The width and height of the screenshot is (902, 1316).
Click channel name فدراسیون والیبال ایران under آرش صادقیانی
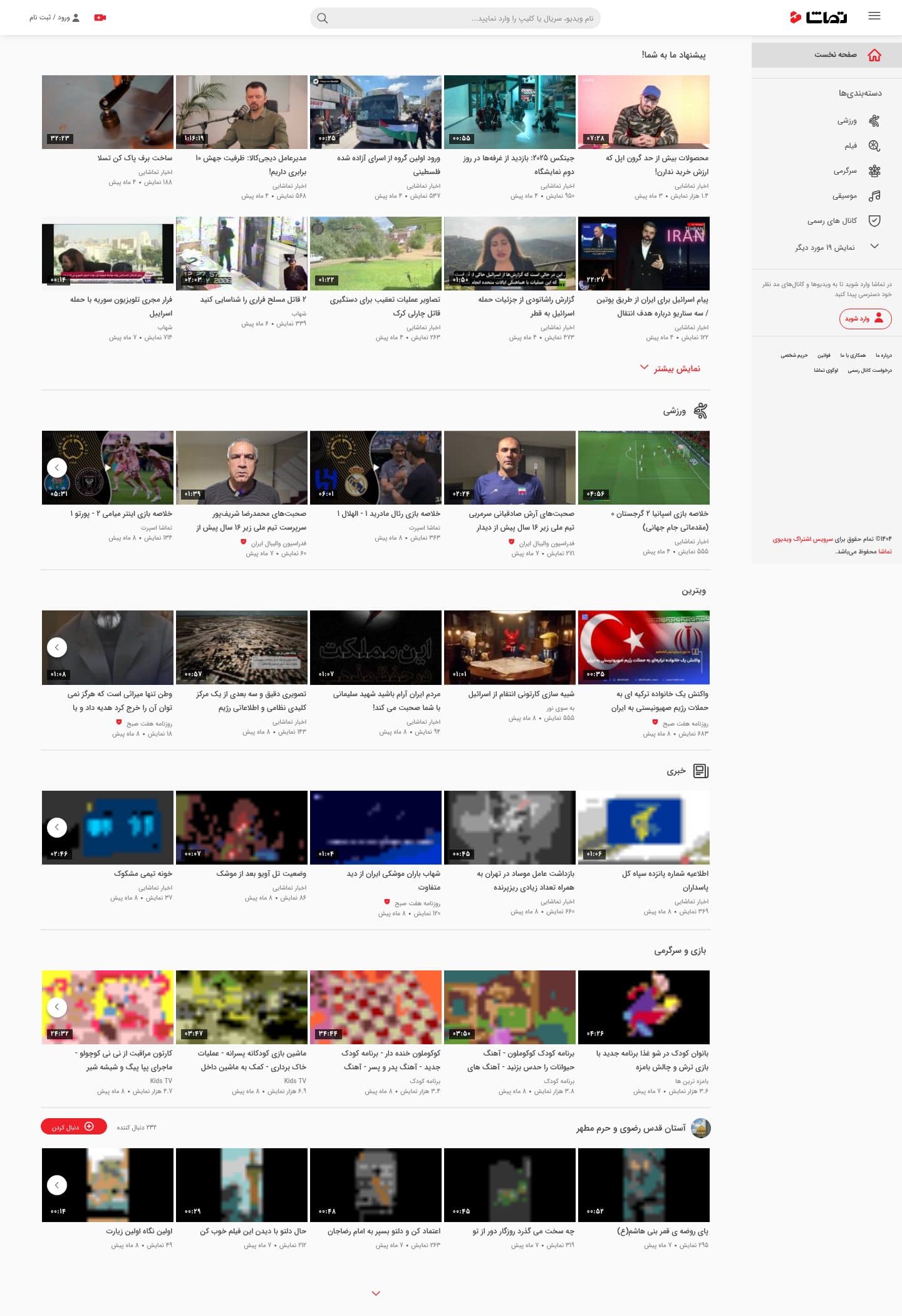546,543
